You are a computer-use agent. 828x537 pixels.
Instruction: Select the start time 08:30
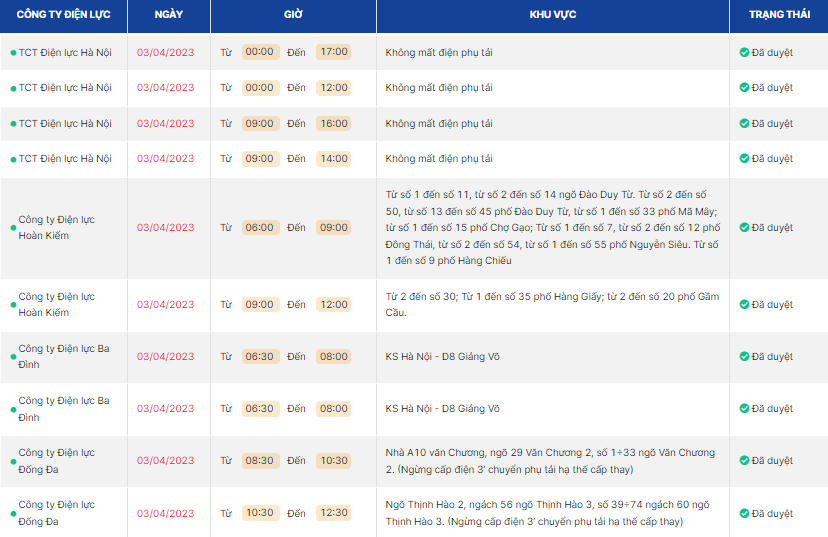click(x=260, y=460)
